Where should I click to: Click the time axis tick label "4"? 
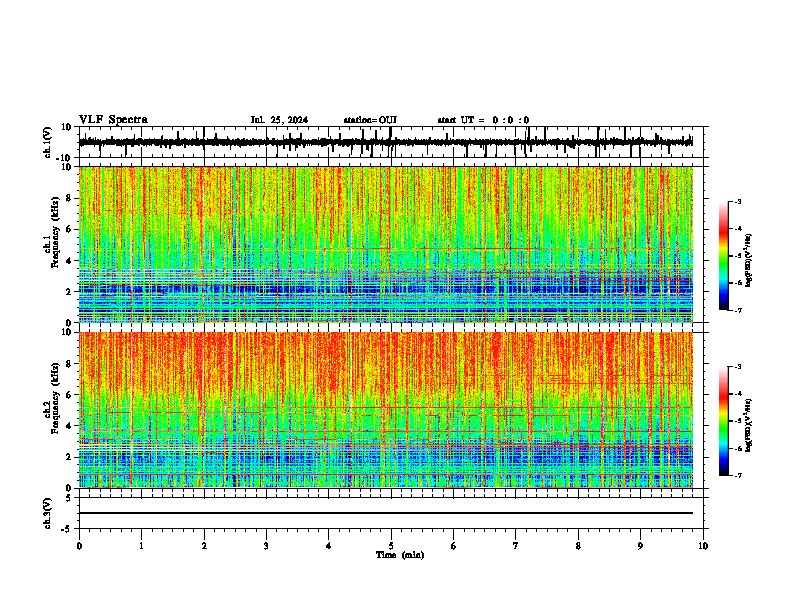click(x=329, y=546)
